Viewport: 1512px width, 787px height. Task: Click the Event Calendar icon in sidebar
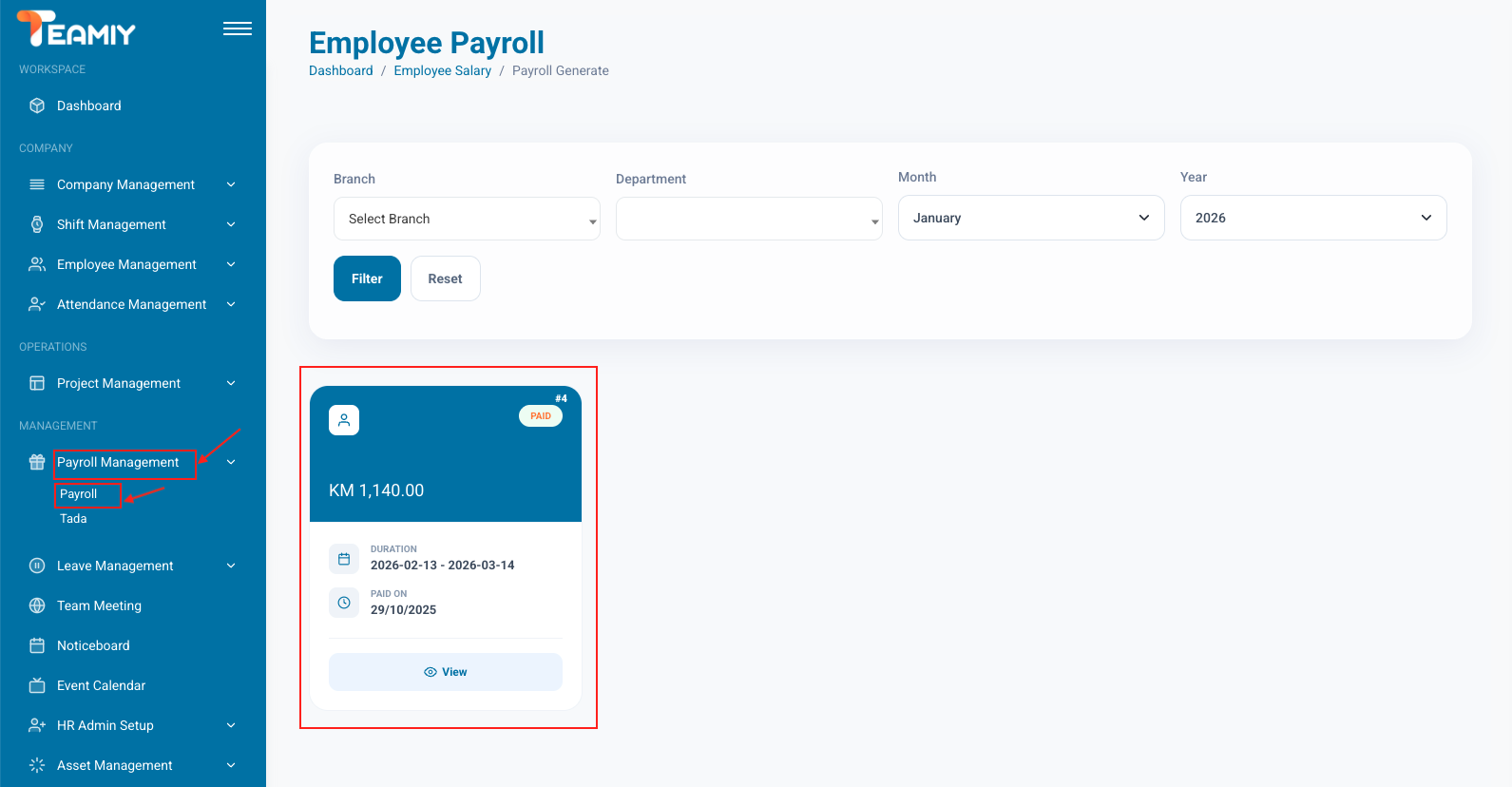pyautogui.click(x=37, y=685)
